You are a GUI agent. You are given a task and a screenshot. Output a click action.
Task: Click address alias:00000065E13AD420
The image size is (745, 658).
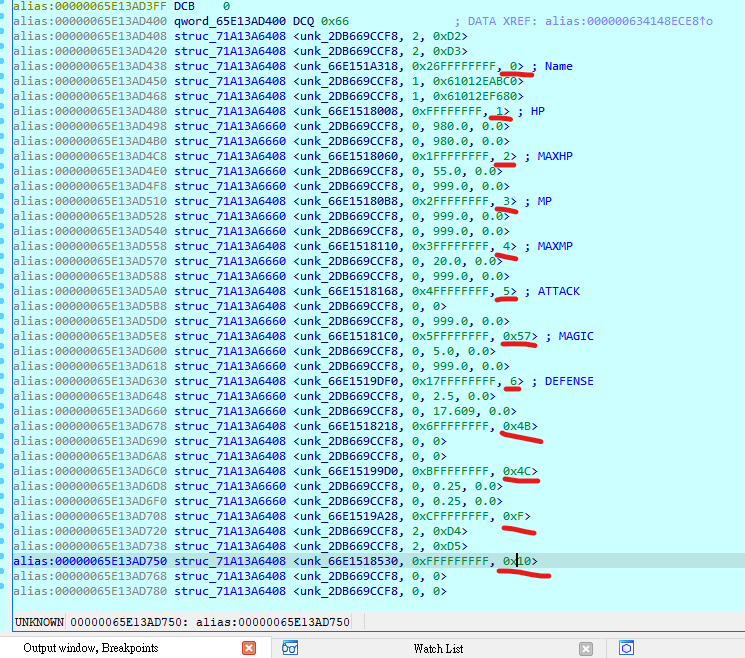pyautogui.click(x=90, y=51)
